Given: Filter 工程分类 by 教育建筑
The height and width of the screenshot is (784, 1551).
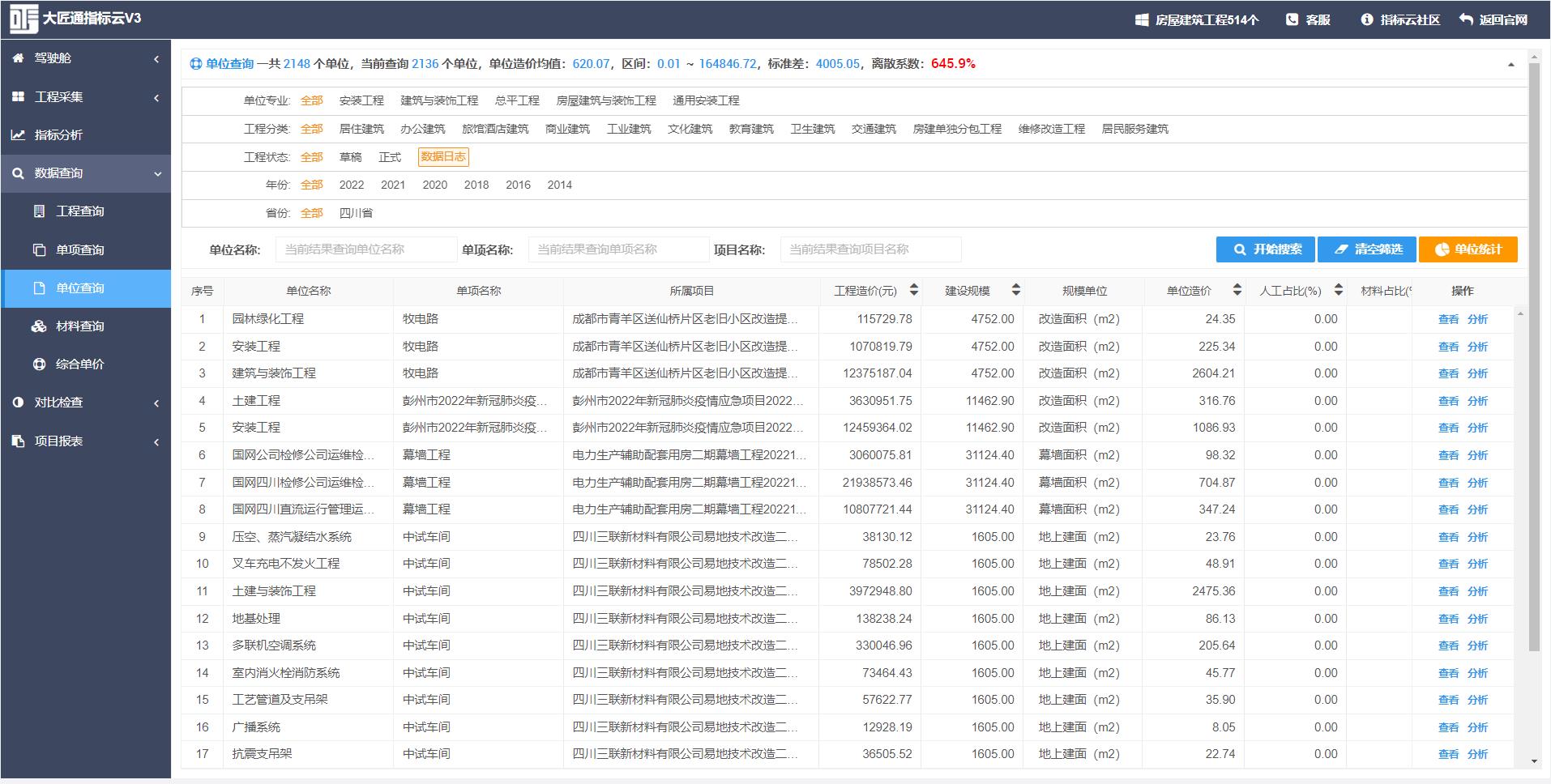Looking at the screenshot, I should 751,129.
